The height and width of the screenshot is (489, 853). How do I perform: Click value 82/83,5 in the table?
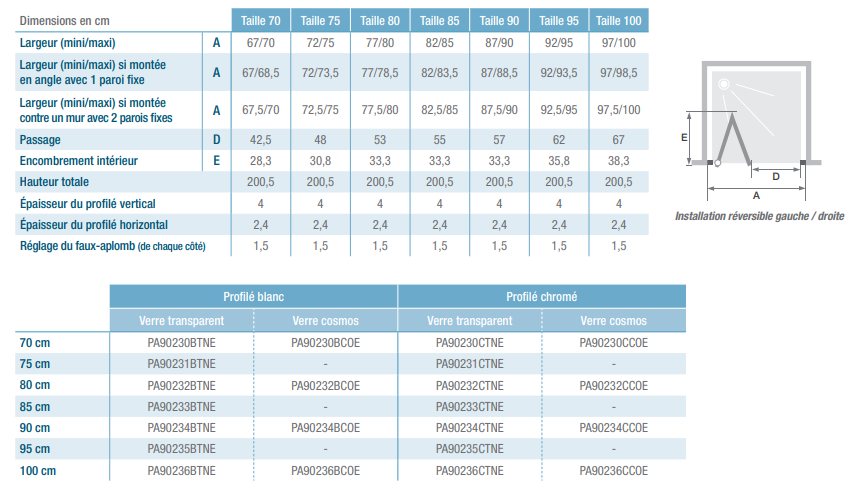point(440,73)
